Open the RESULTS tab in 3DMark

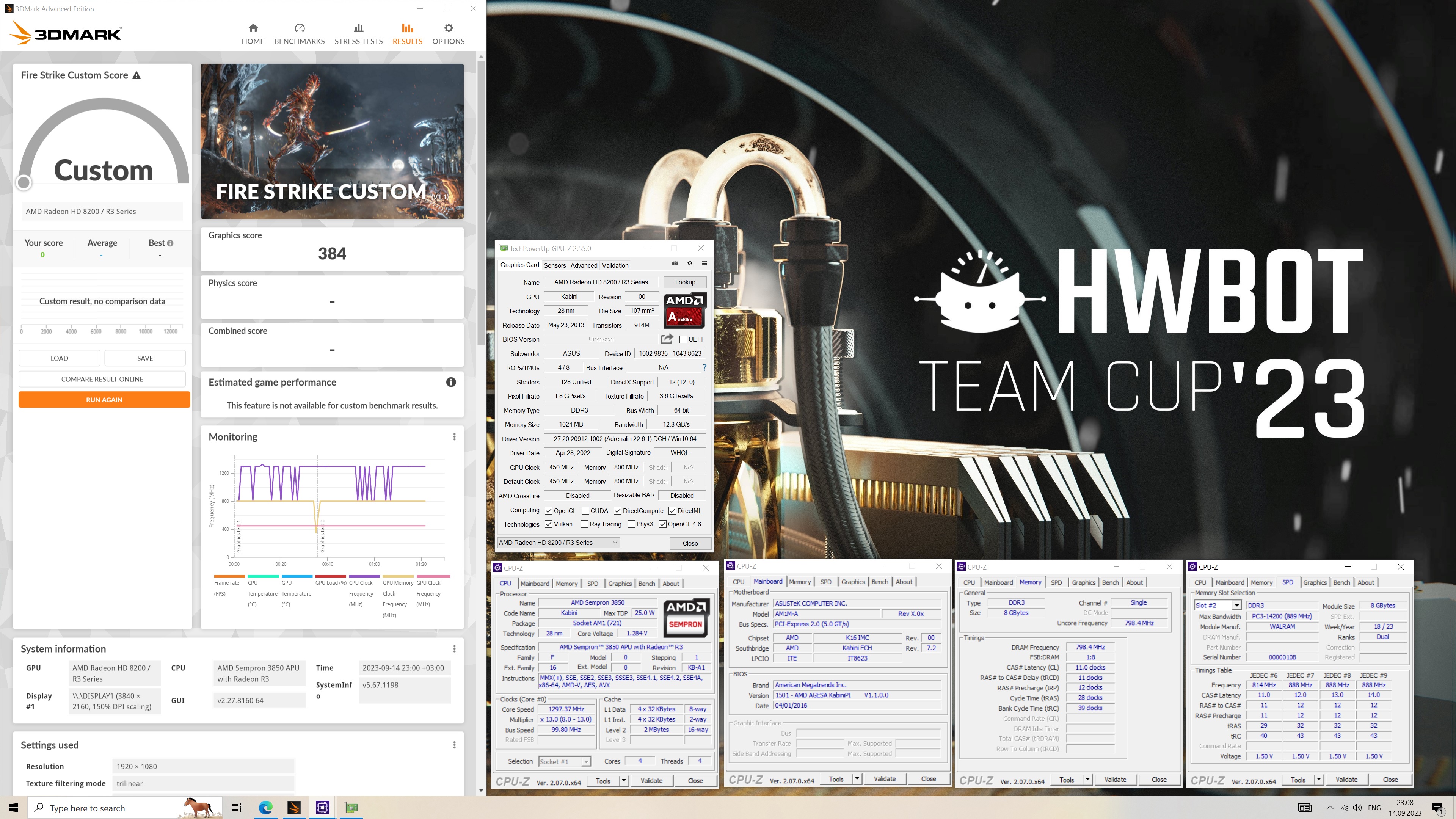[407, 34]
